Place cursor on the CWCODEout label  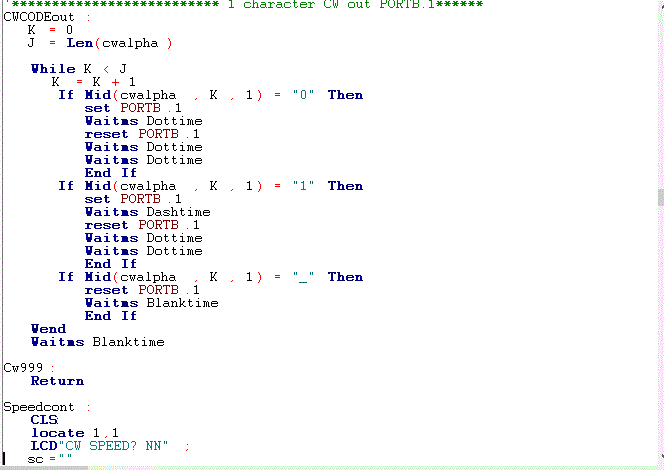click(x=40, y=17)
